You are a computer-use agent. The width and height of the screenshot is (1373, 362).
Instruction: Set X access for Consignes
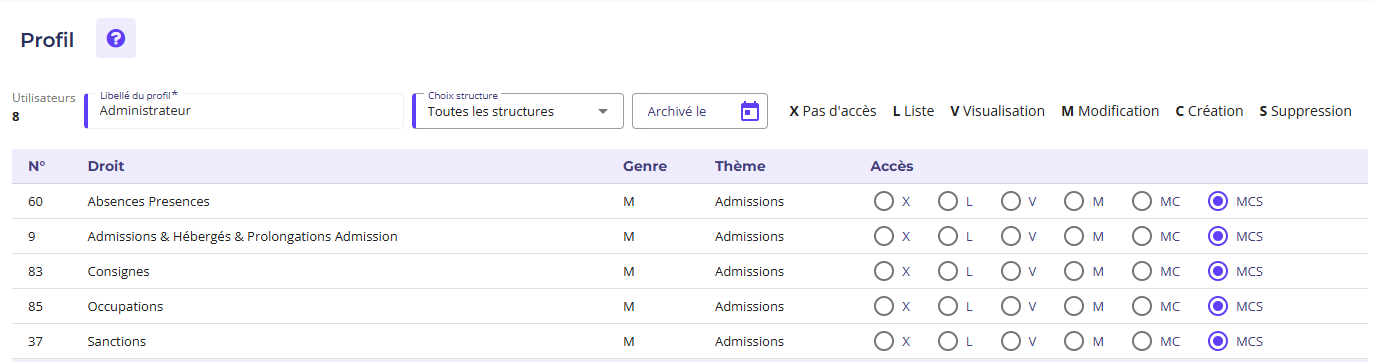pyautogui.click(x=884, y=271)
